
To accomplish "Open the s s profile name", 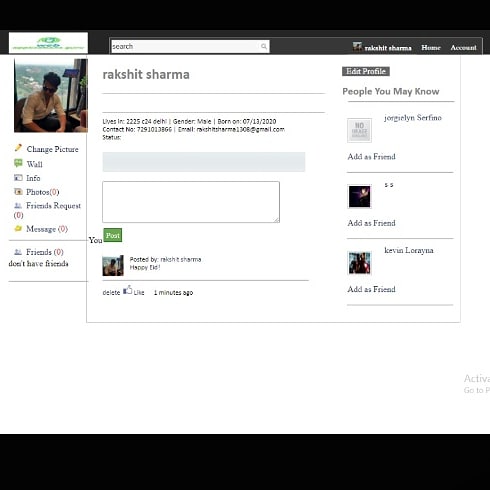I will click(389, 185).
